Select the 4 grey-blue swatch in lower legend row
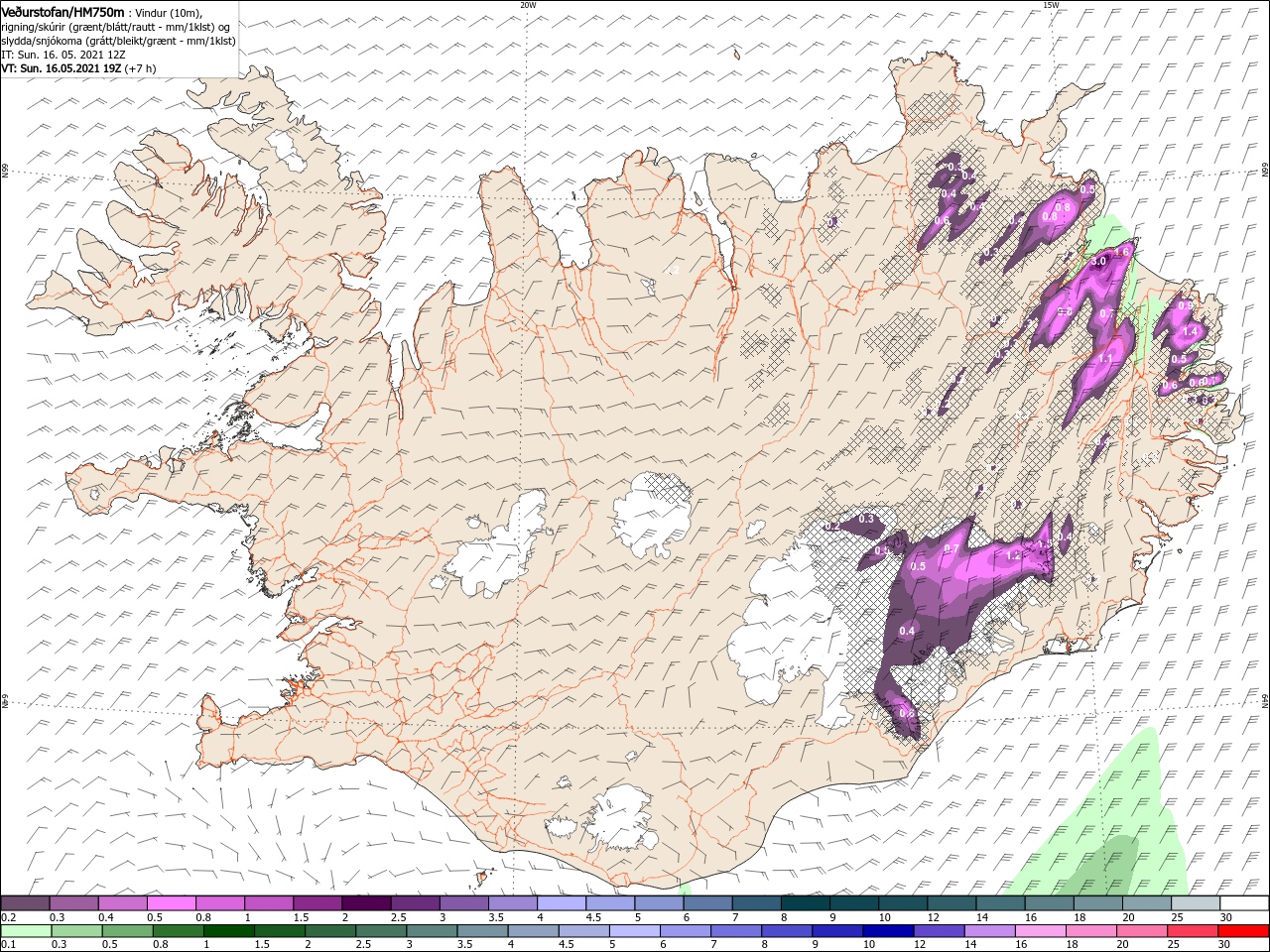Image resolution: width=1270 pixels, height=952 pixels. (533, 931)
